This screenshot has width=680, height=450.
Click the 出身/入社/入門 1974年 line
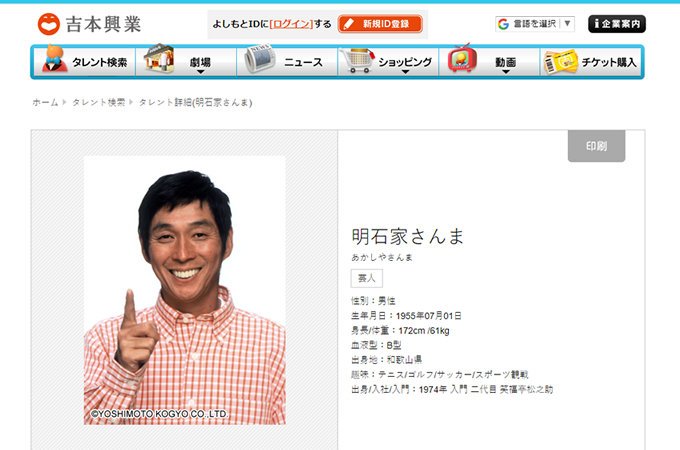pos(452,389)
